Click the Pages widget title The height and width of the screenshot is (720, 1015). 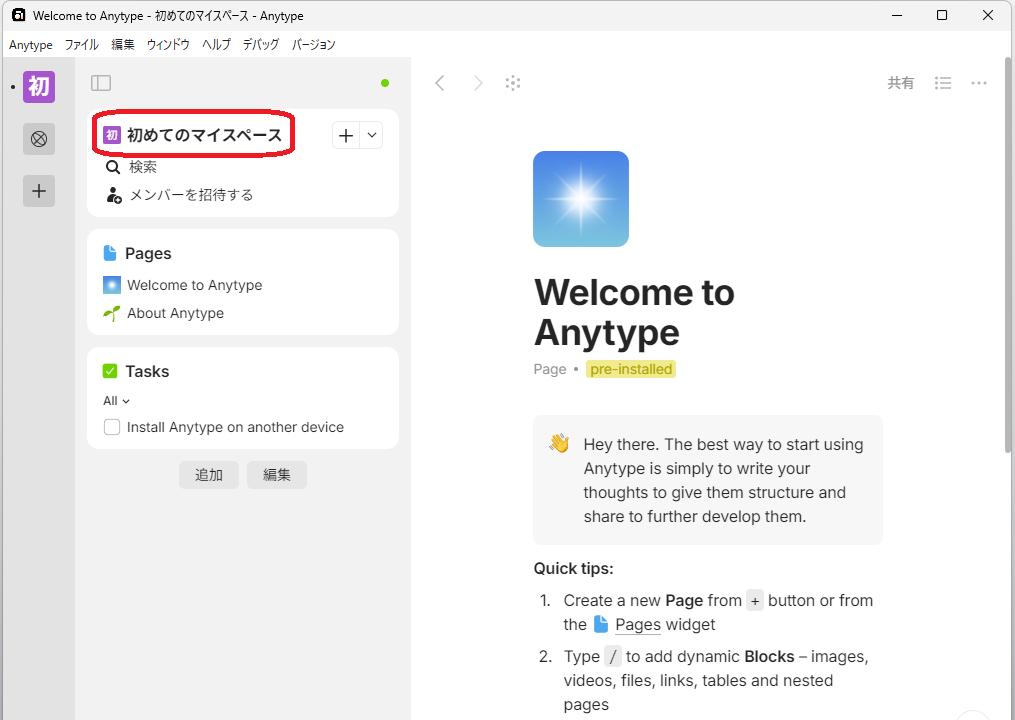tap(148, 253)
